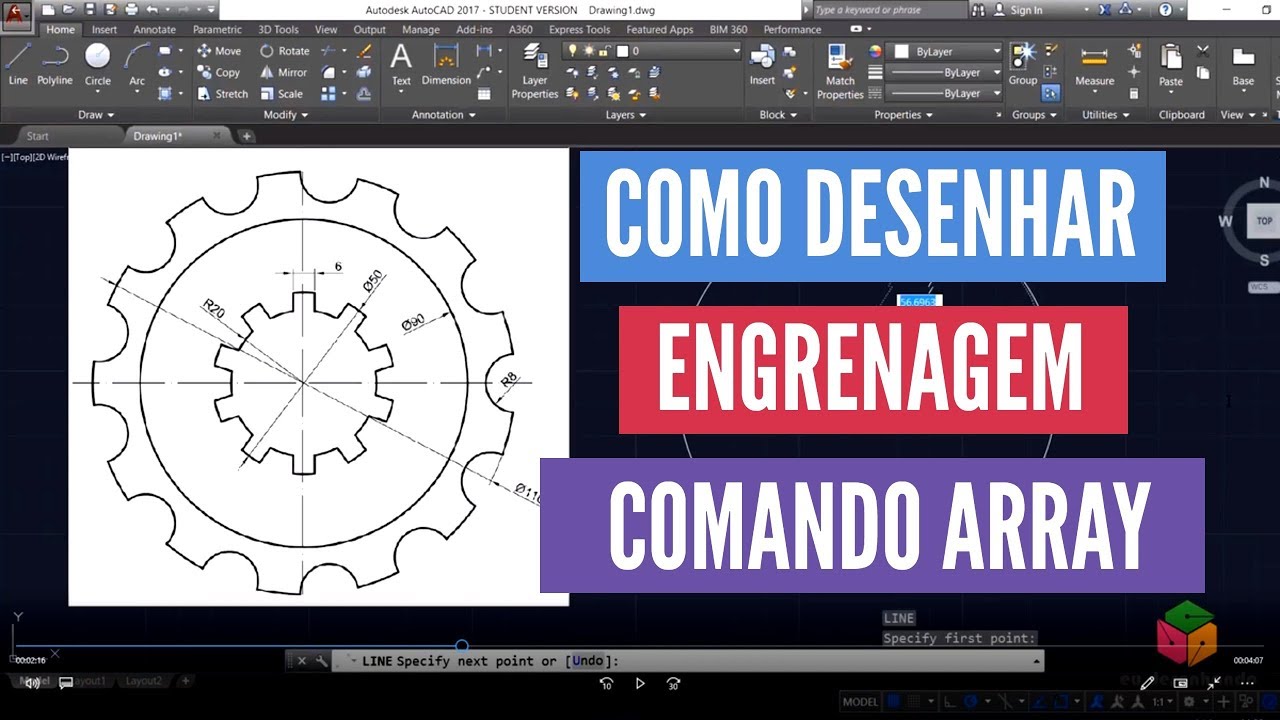Click the TOP face of ViewCube
This screenshot has width=1280, height=720.
tap(1264, 221)
